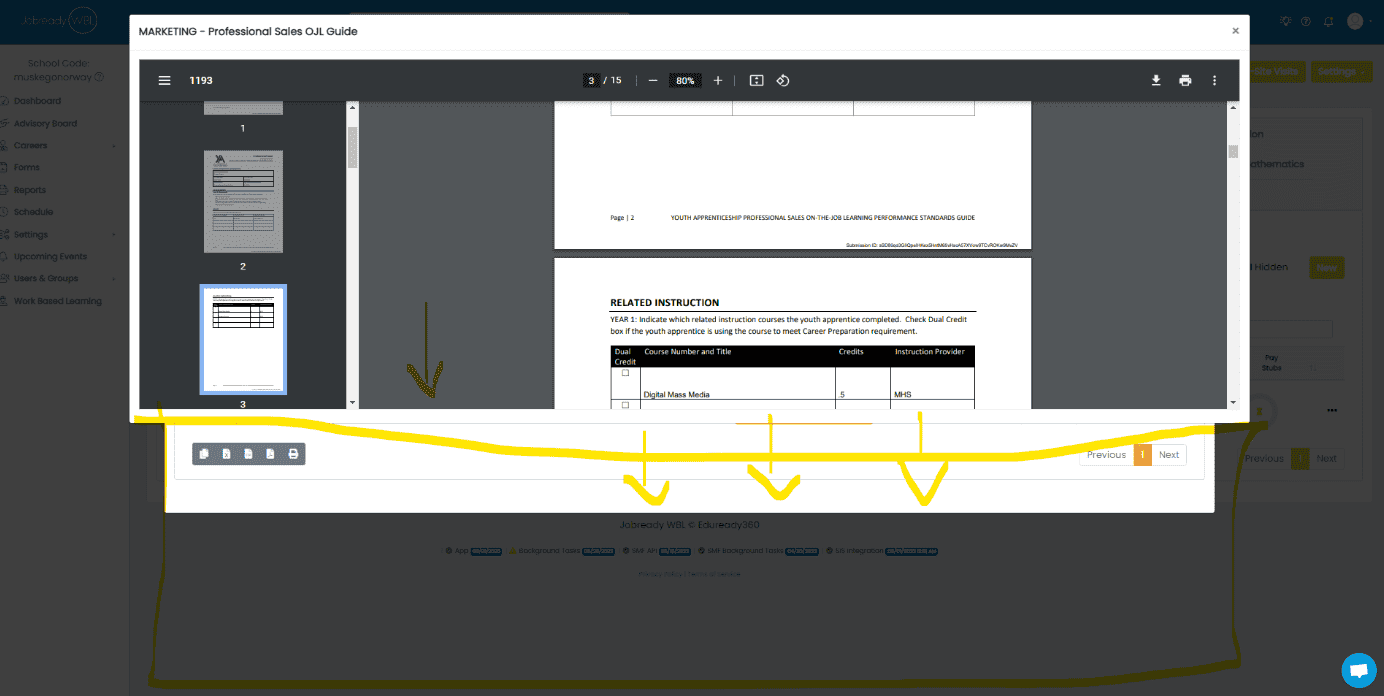Click the document scrollbar up arrow
The height and width of the screenshot is (696, 1384).
point(1233,107)
